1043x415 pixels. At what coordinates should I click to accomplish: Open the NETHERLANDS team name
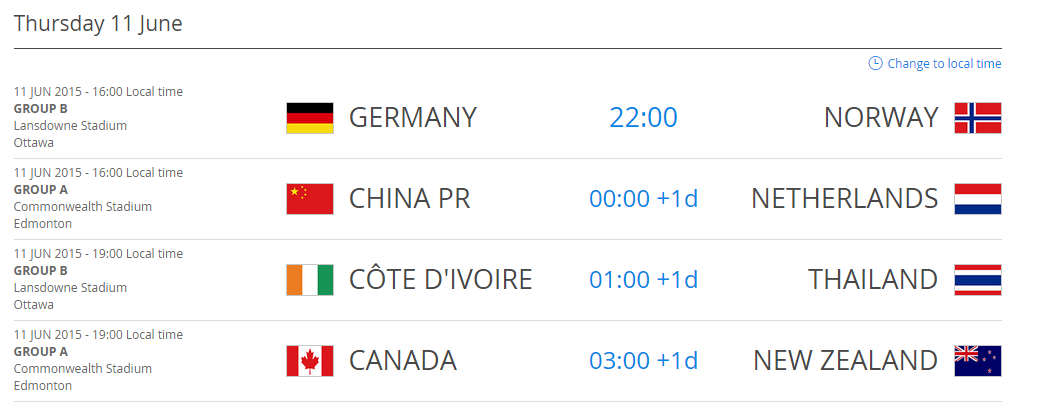tap(845, 199)
